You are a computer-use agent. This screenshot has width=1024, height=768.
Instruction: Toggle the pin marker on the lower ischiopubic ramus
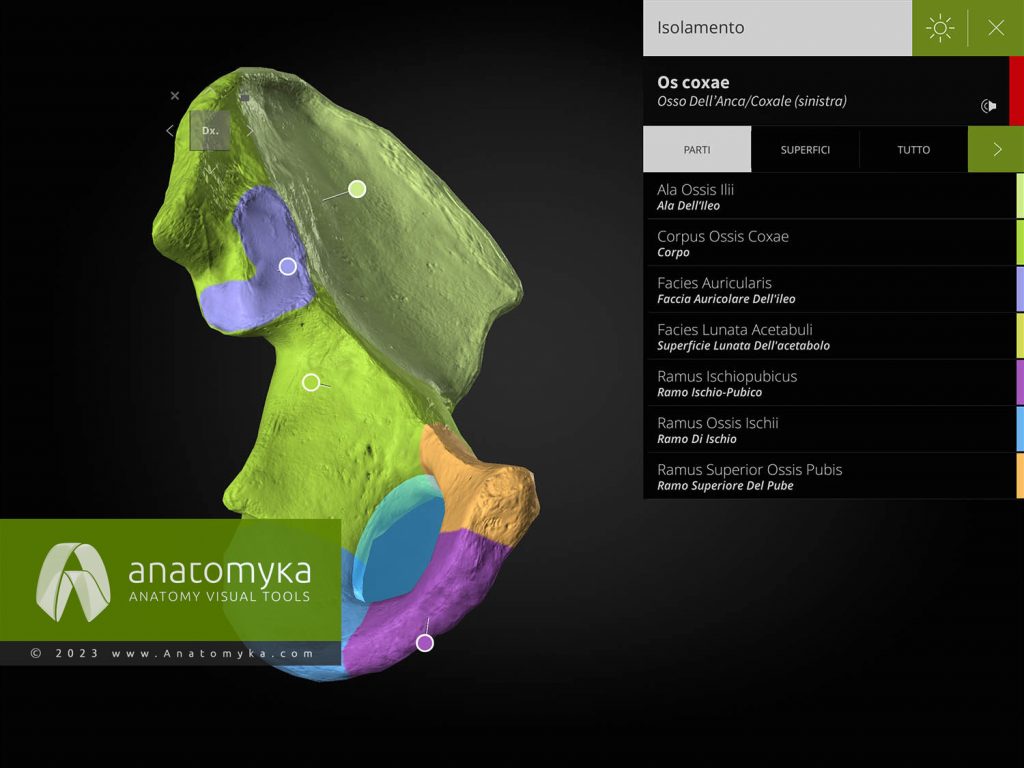coord(424,642)
